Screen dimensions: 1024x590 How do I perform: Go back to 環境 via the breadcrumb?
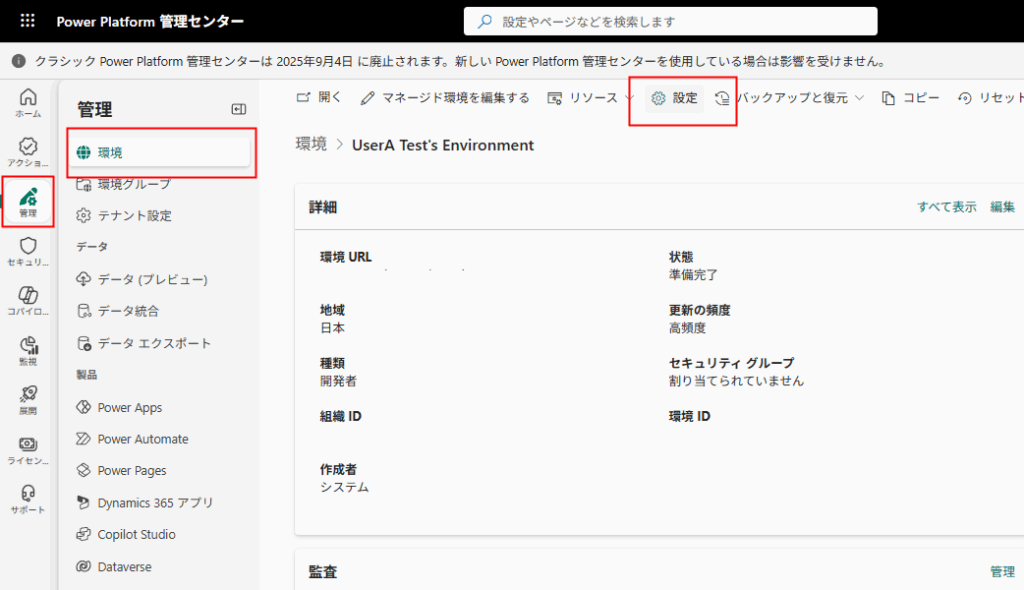(311, 144)
